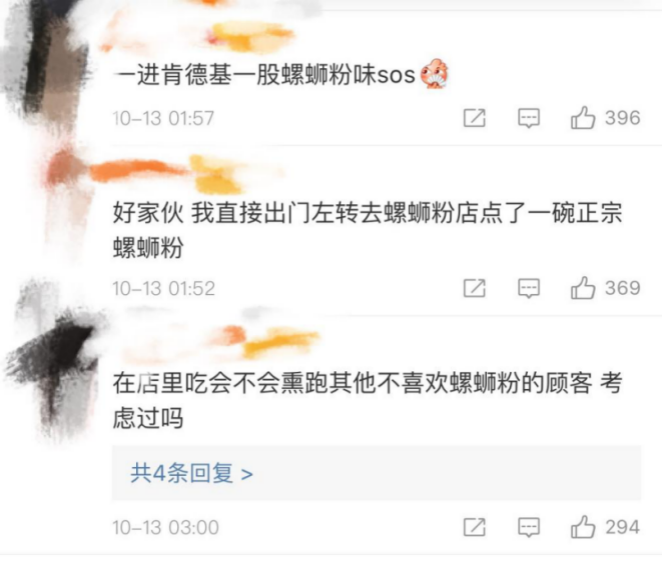
Task: Open the third commenter's blurred avatar
Action: (55, 360)
